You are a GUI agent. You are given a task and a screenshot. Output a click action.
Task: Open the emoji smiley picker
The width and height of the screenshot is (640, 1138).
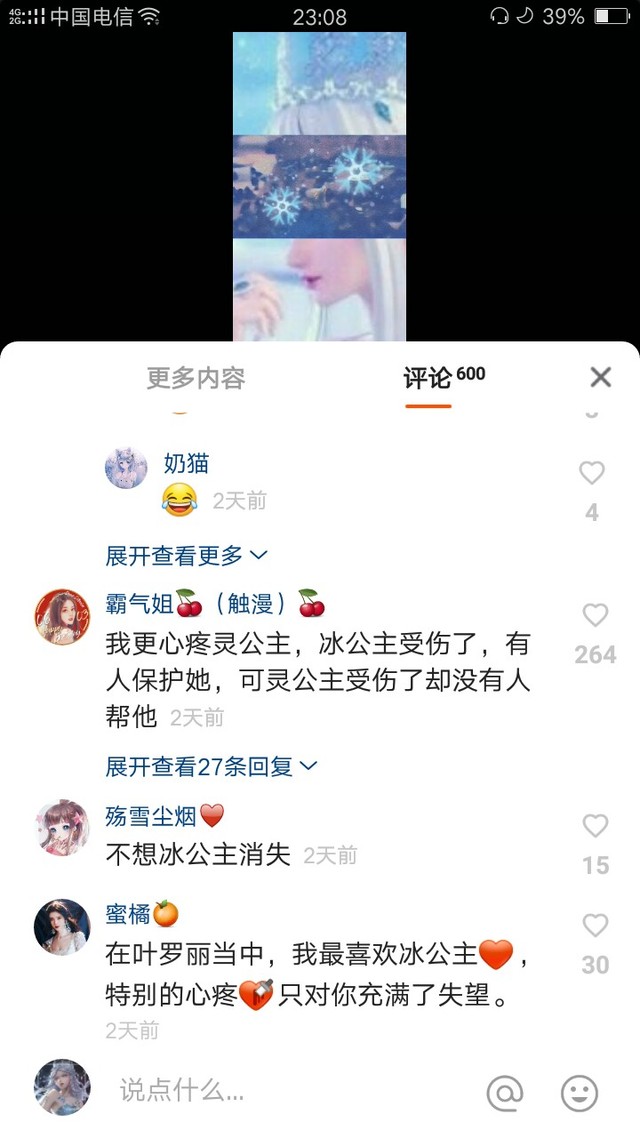(580, 1092)
